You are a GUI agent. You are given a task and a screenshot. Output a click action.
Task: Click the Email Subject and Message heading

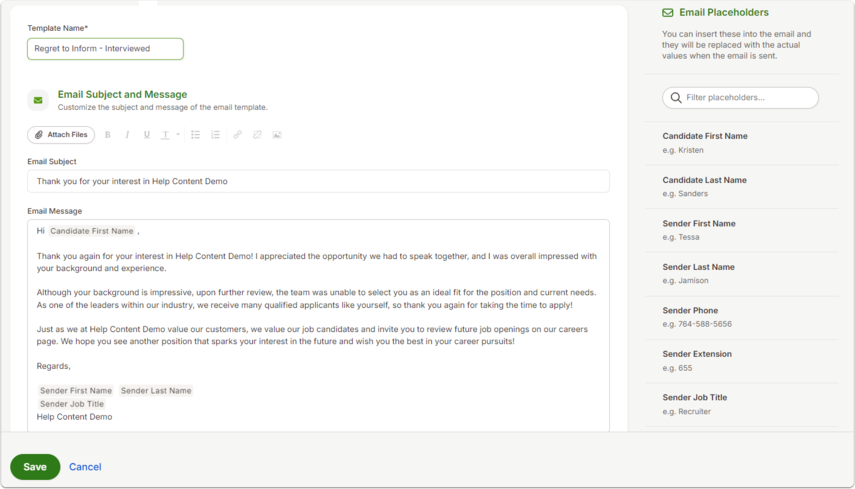122,94
